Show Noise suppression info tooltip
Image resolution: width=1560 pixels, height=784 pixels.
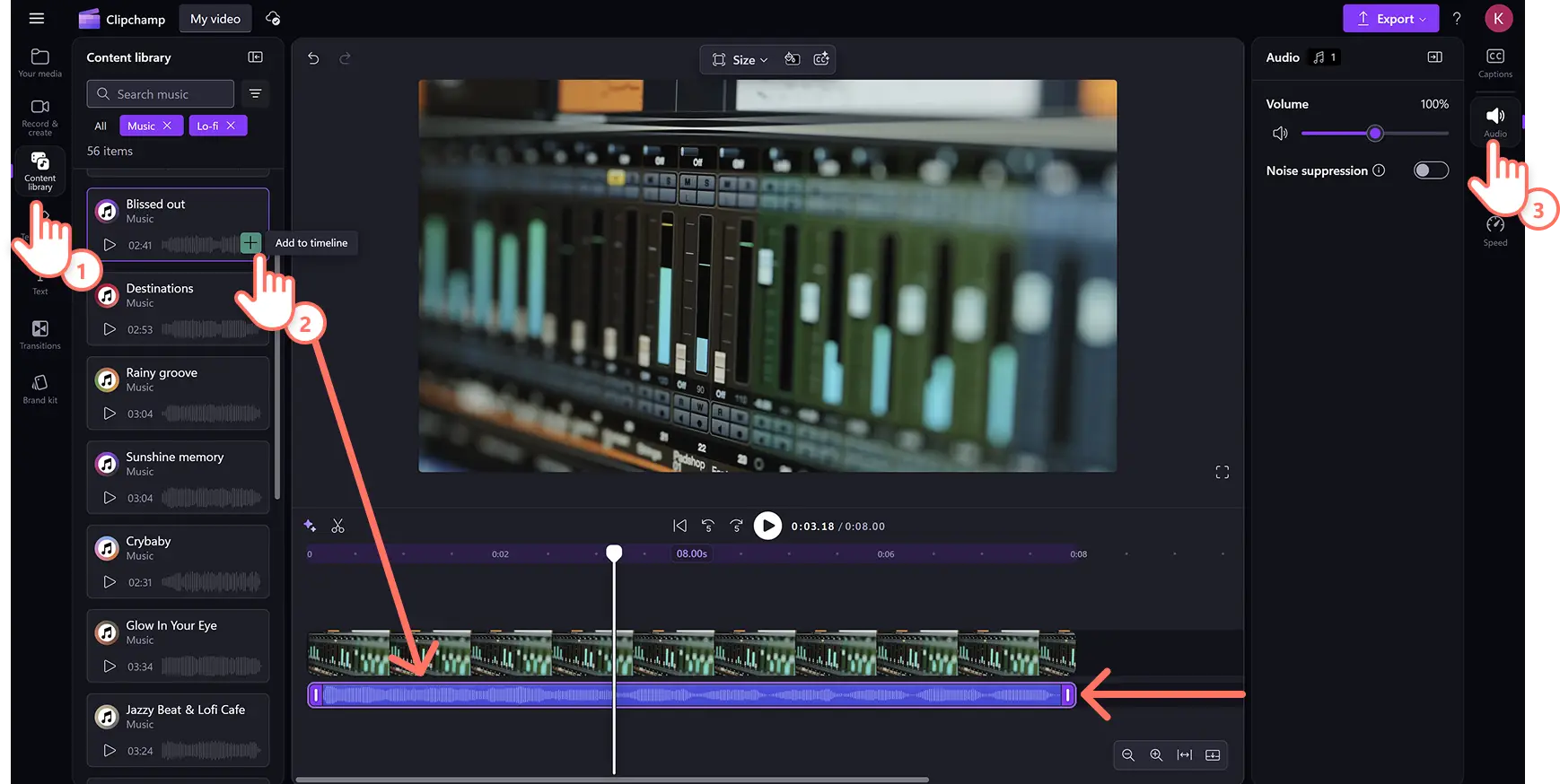[x=1379, y=170]
